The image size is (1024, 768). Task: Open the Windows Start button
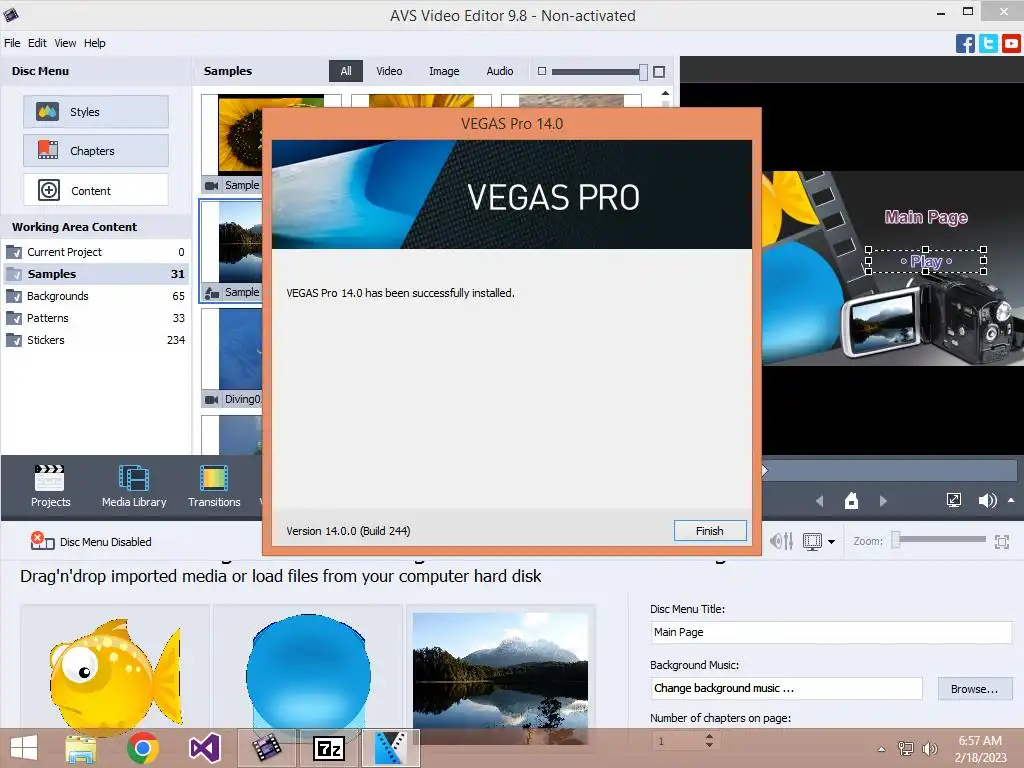(24, 748)
